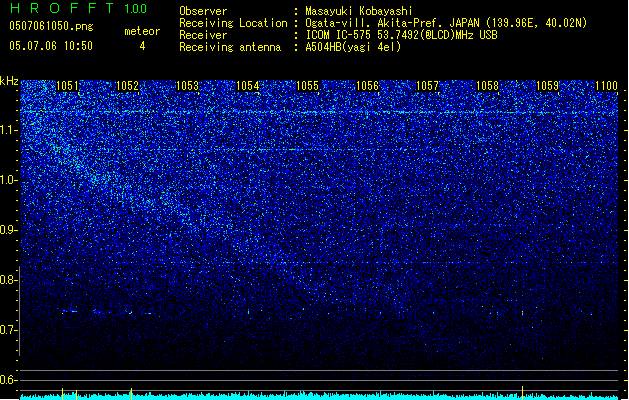Click the 0.8 kHz frequency label
629x400 pixels.
pos(9,280)
